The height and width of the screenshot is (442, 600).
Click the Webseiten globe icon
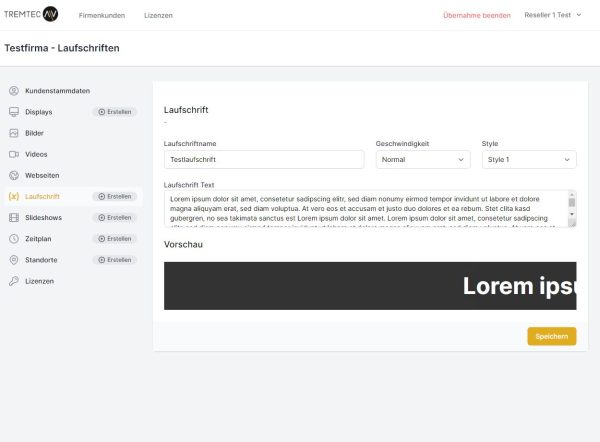[14, 175]
